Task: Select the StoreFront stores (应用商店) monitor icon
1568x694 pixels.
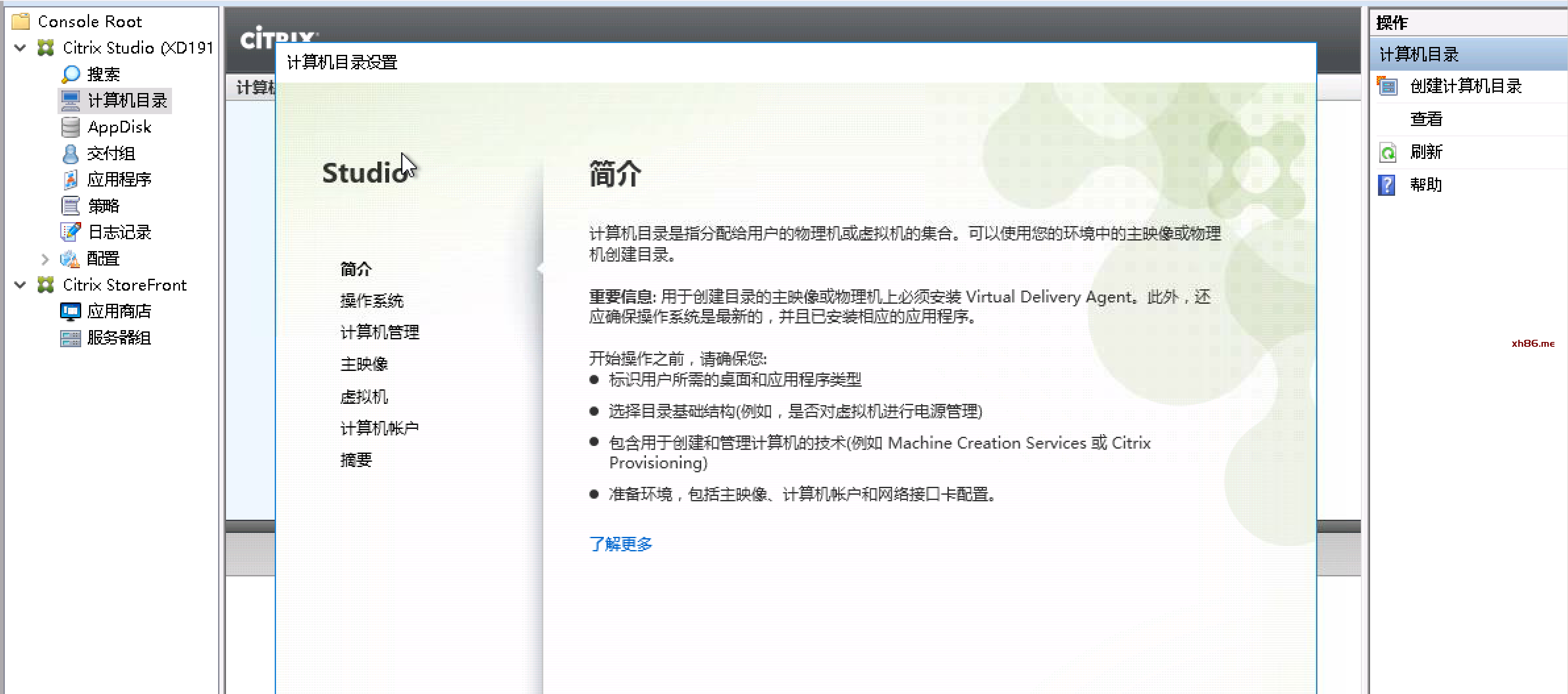Action: pyautogui.click(x=71, y=312)
